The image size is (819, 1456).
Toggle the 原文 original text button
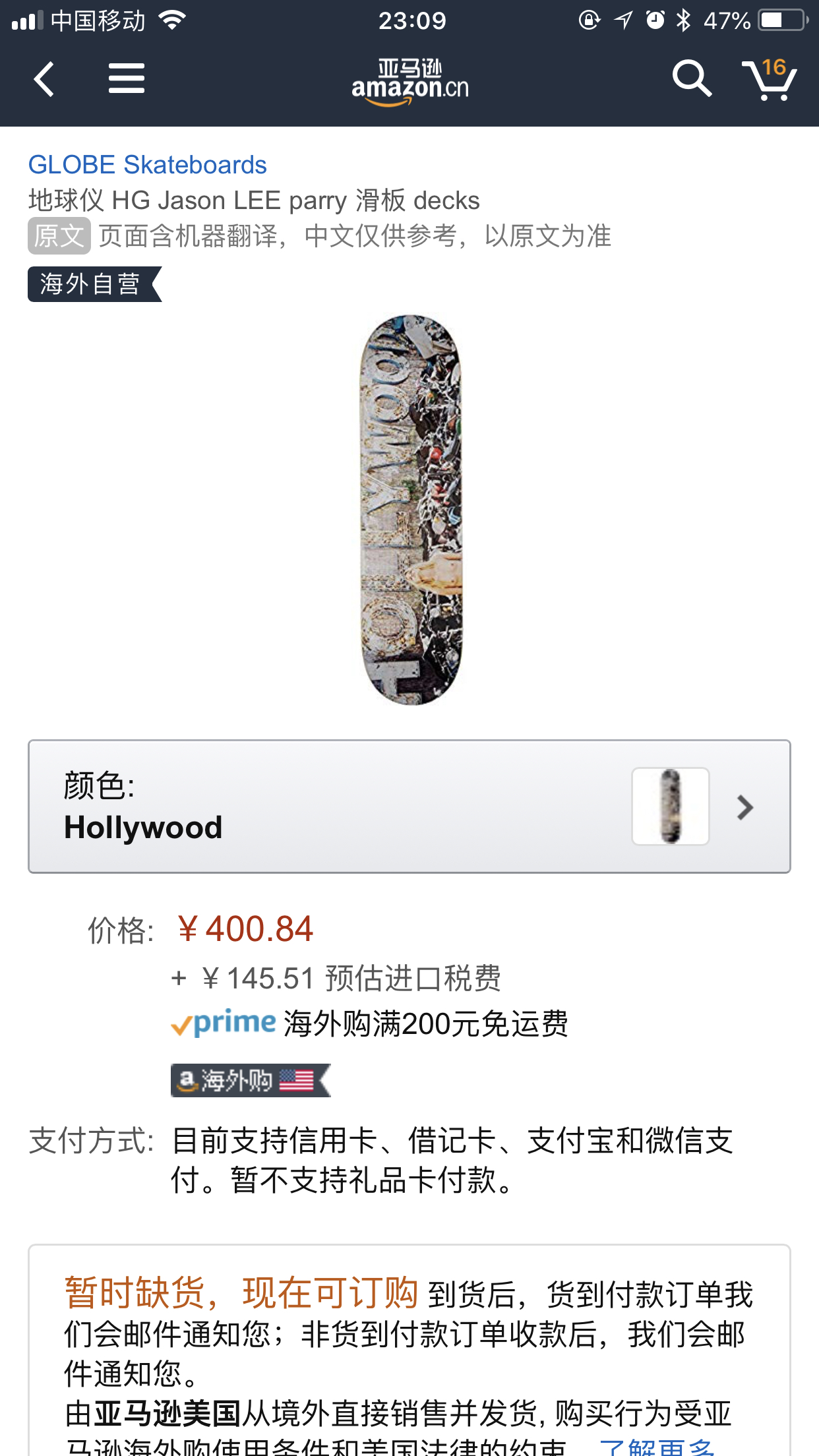coord(59,235)
